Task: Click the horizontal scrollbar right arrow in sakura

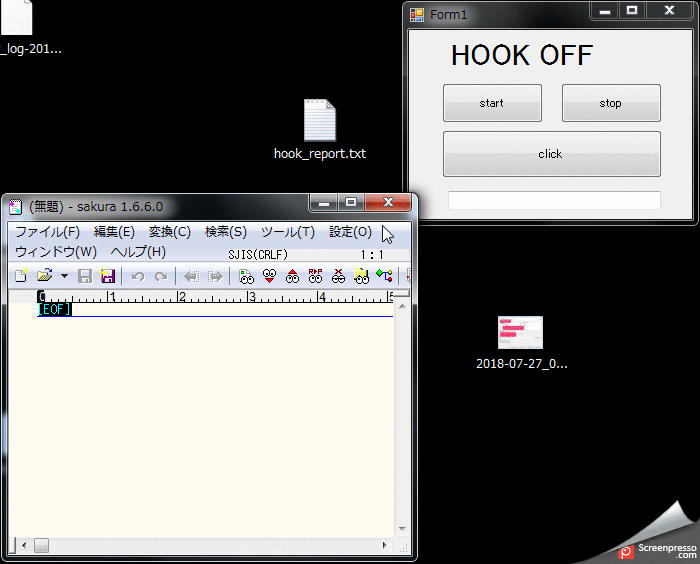Action: (x=384, y=545)
